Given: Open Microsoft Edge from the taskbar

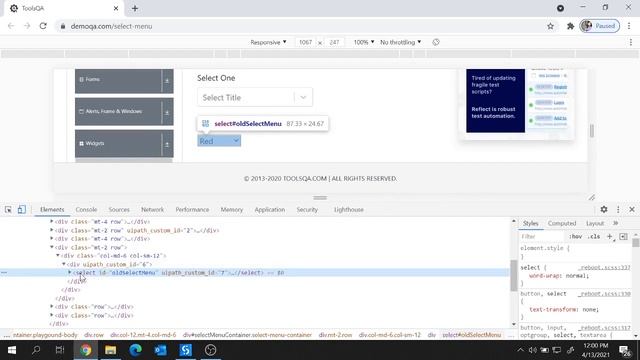Looking at the screenshot, I should 136,350.
